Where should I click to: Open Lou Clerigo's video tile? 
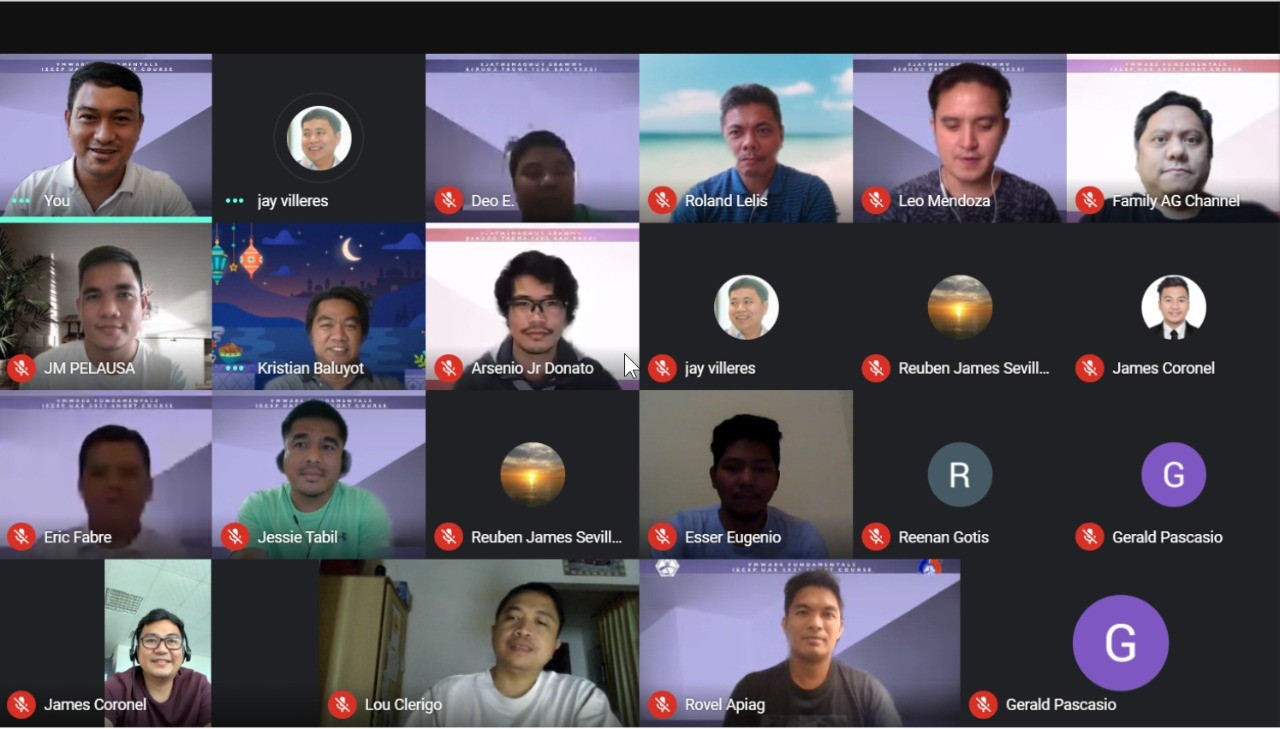(479, 643)
